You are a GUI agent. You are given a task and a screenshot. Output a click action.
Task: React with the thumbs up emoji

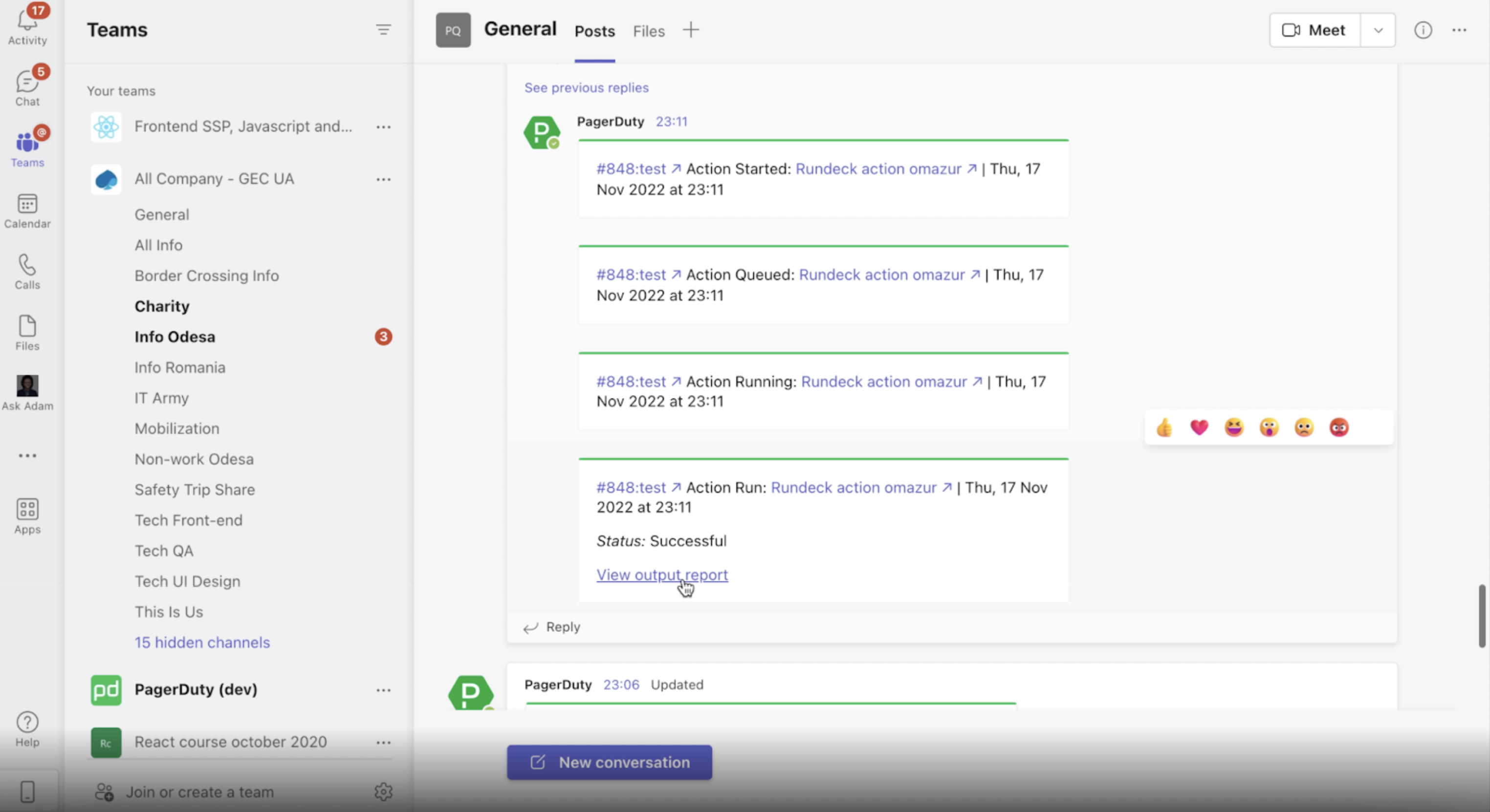click(x=1164, y=427)
